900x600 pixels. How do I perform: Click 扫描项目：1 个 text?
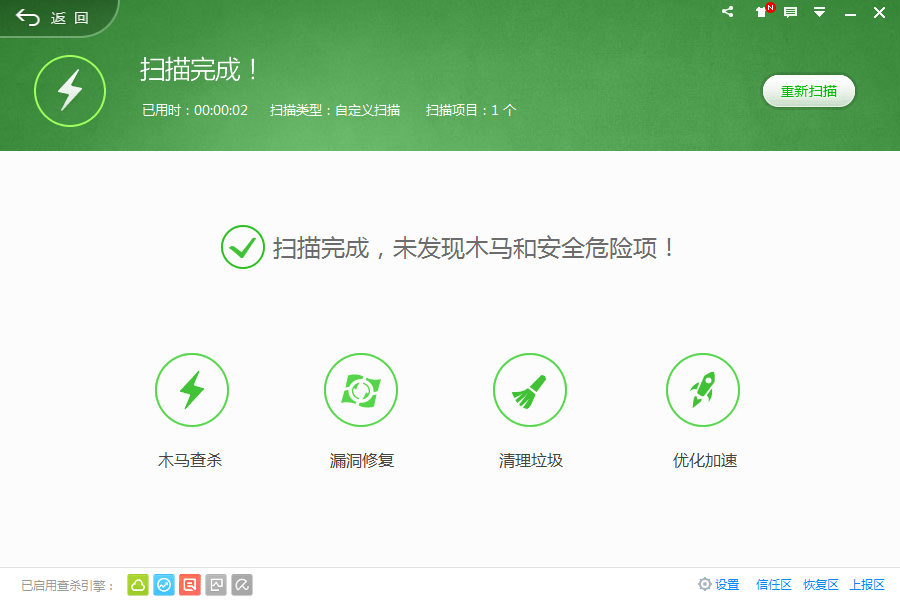pyautogui.click(x=471, y=110)
